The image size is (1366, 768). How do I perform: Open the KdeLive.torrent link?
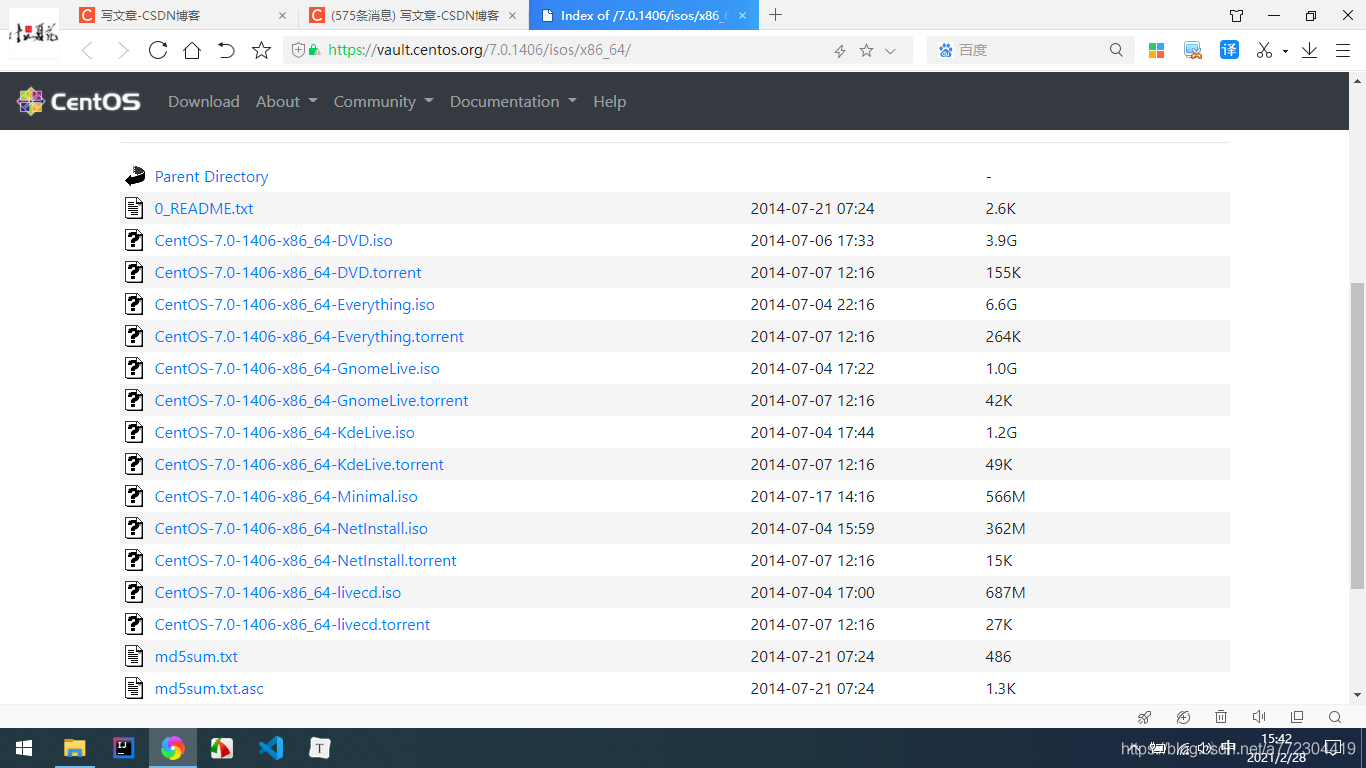tap(299, 464)
